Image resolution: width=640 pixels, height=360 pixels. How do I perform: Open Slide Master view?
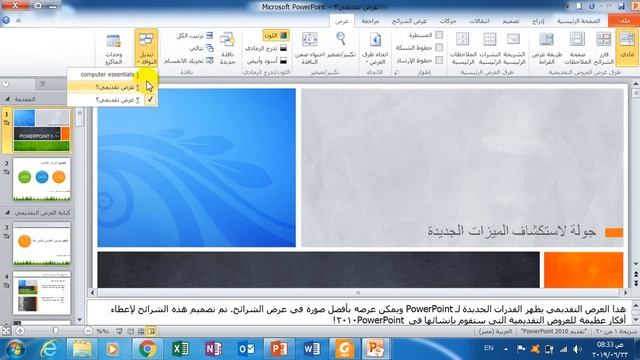(513, 48)
